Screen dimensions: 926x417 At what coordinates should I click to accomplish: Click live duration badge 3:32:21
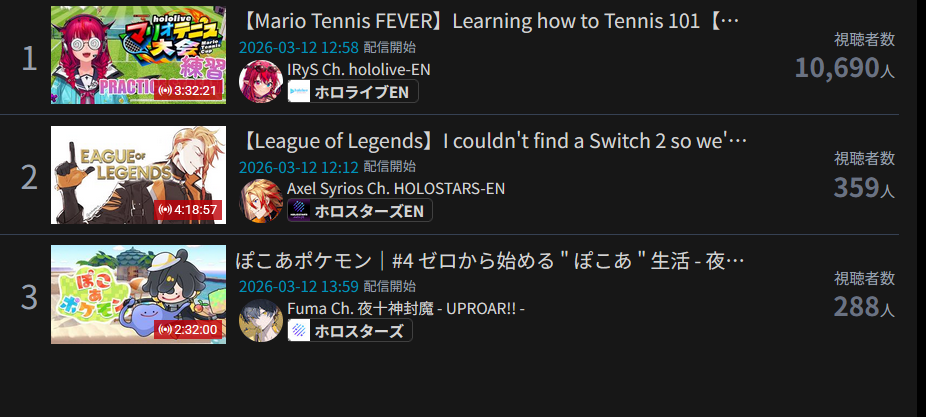click(x=188, y=90)
